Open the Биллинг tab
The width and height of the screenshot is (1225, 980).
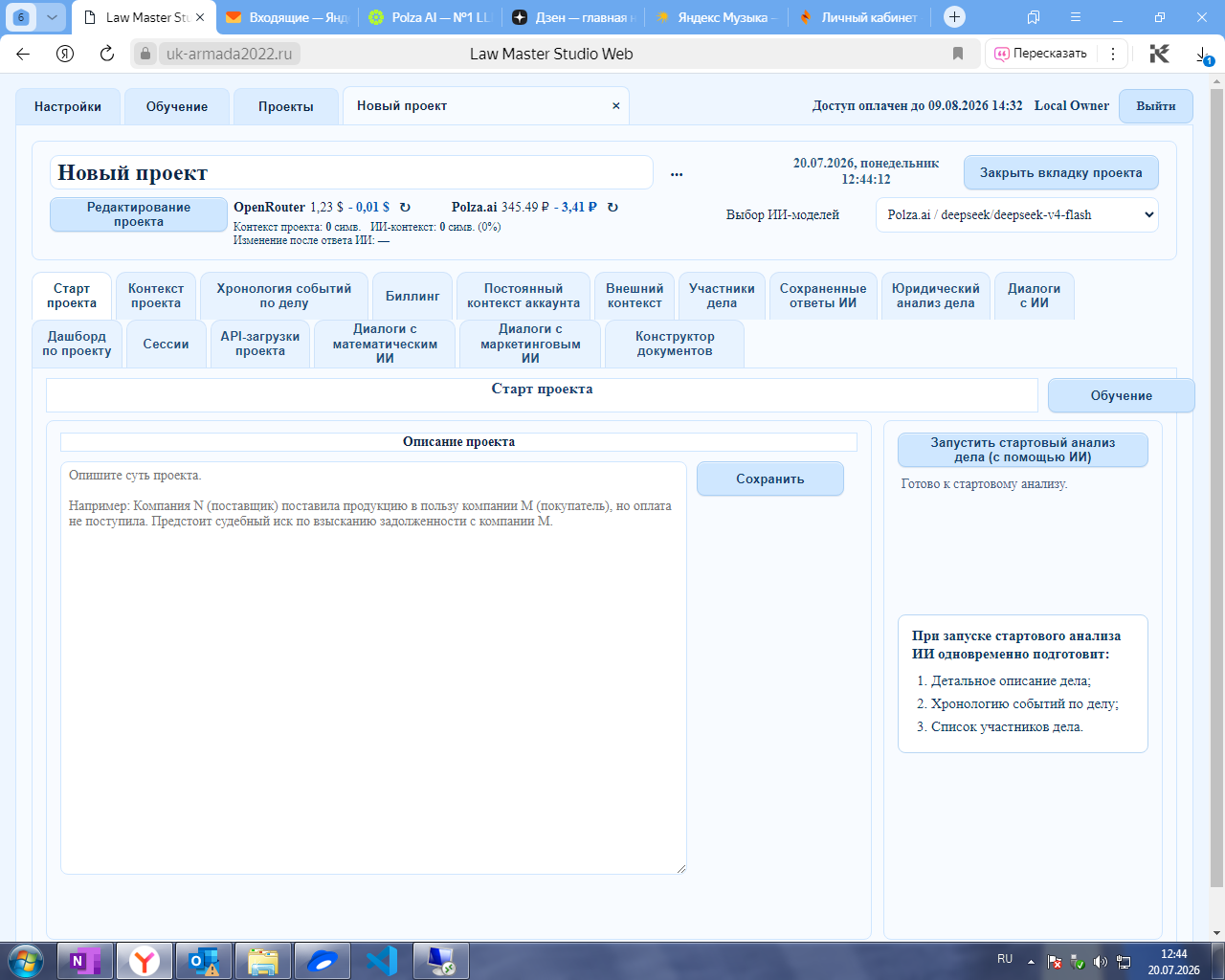pos(412,296)
